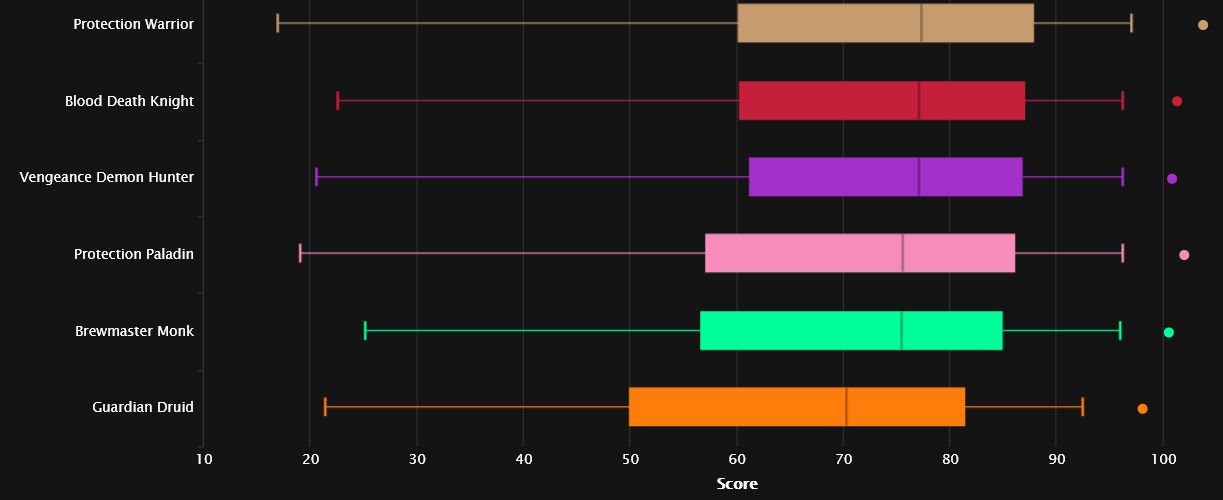This screenshot has width=1223, height=500.
Task: Select the orange Guardian Druid box
Action: (796, 407)
